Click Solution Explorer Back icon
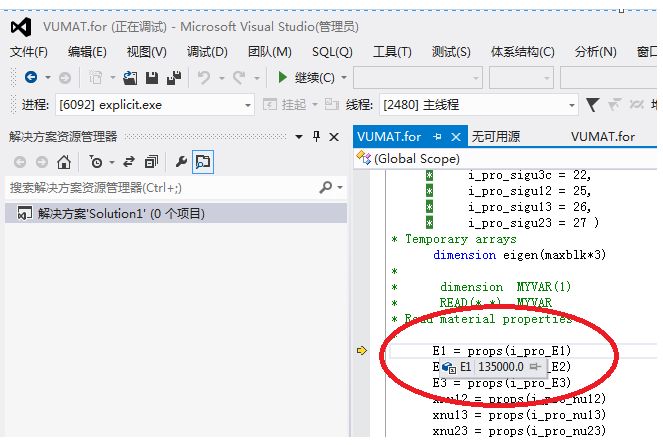The width and height of the screenshot is (663, 445). coord(20,162)
